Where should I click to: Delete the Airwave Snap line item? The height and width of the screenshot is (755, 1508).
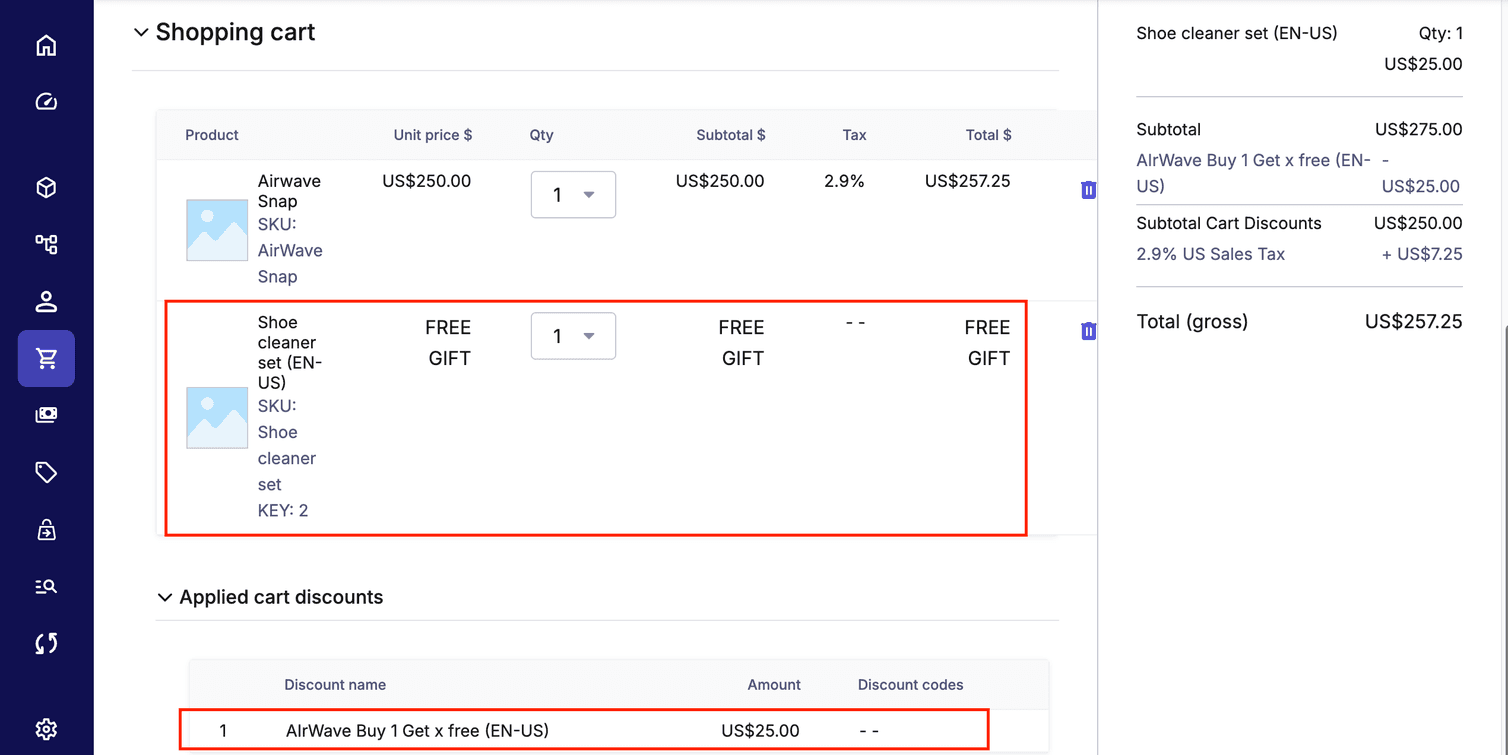point(1088,190)
